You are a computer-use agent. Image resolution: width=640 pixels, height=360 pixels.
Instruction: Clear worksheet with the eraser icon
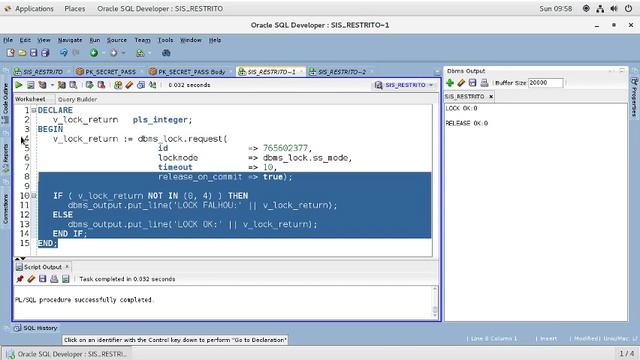129,85
